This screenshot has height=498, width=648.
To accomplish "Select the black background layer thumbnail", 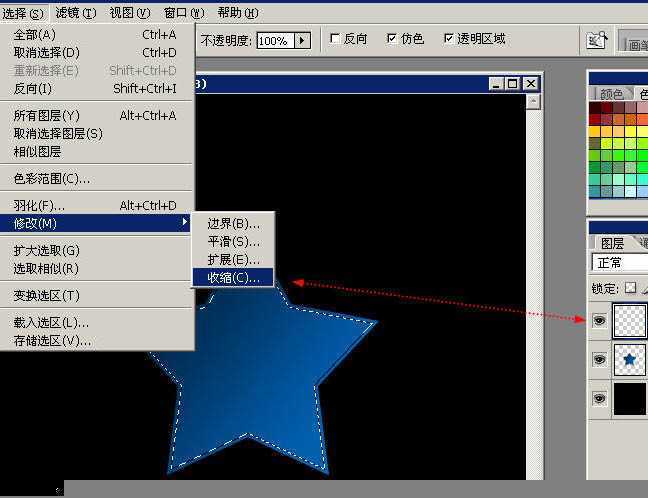I will click(629, 398).
